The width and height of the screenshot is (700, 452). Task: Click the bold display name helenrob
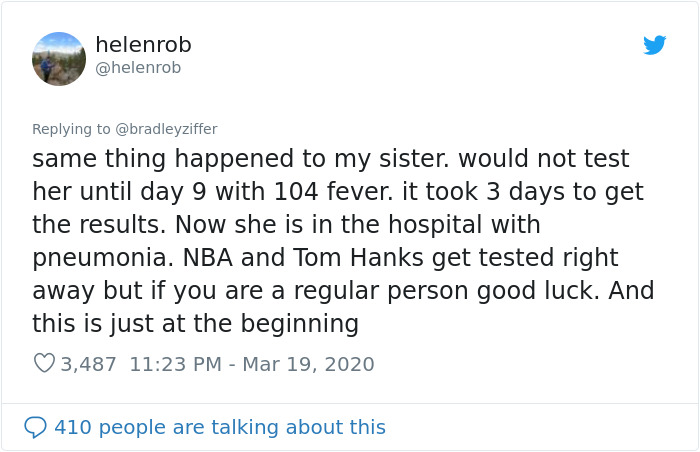143,45
